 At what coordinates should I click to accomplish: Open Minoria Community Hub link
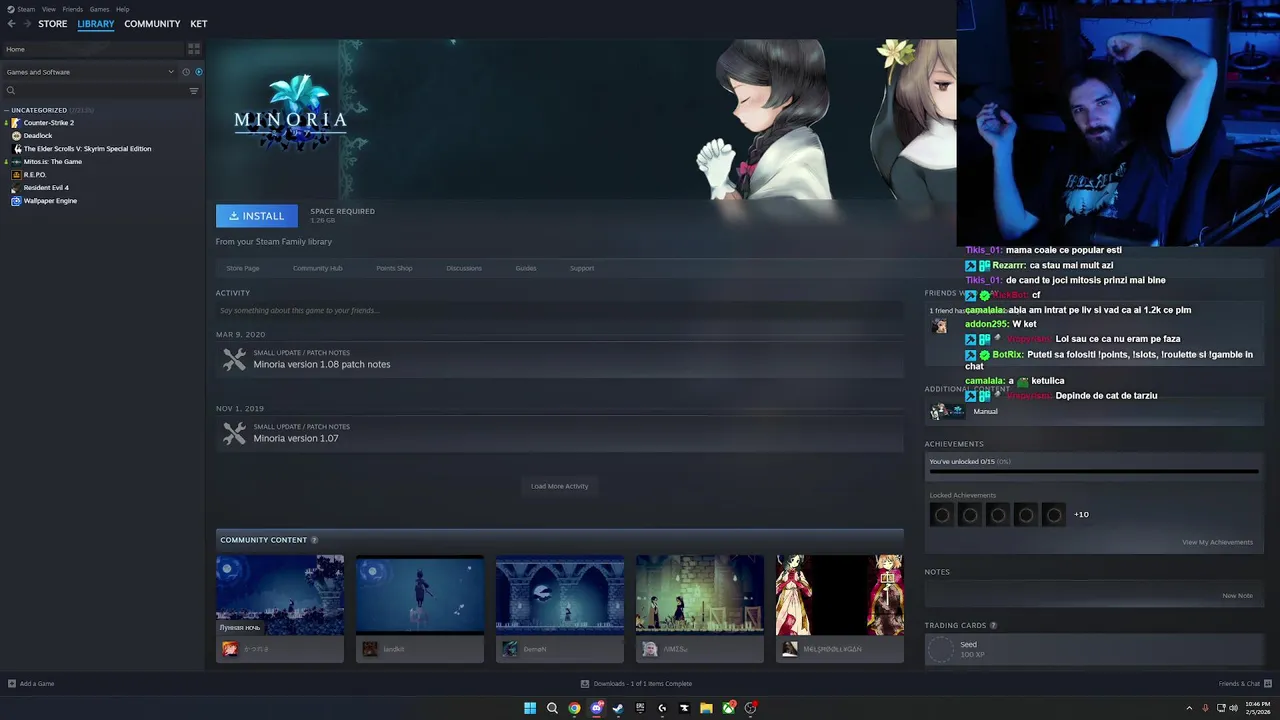(x=317, y=268)
